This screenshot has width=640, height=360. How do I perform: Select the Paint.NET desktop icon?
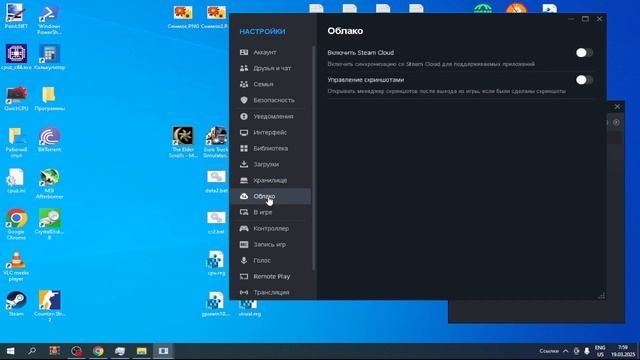[16, 16]
